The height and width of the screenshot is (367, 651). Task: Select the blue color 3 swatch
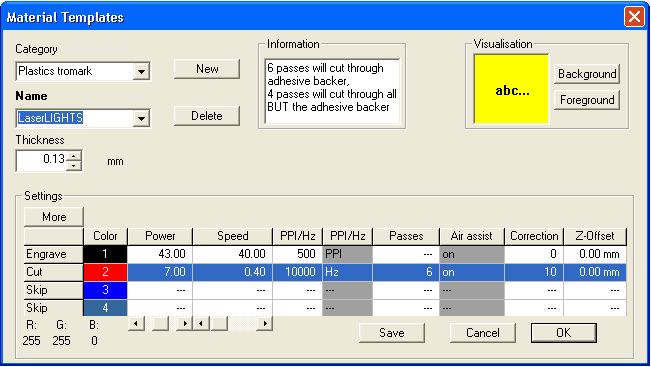pos(105,290)
